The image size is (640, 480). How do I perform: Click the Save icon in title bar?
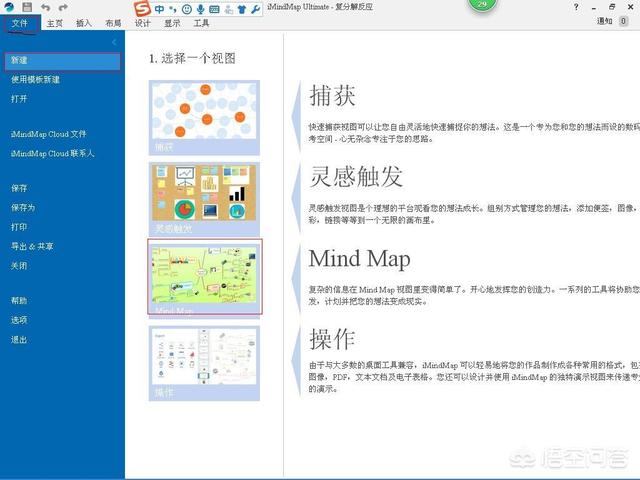point(27,7)
